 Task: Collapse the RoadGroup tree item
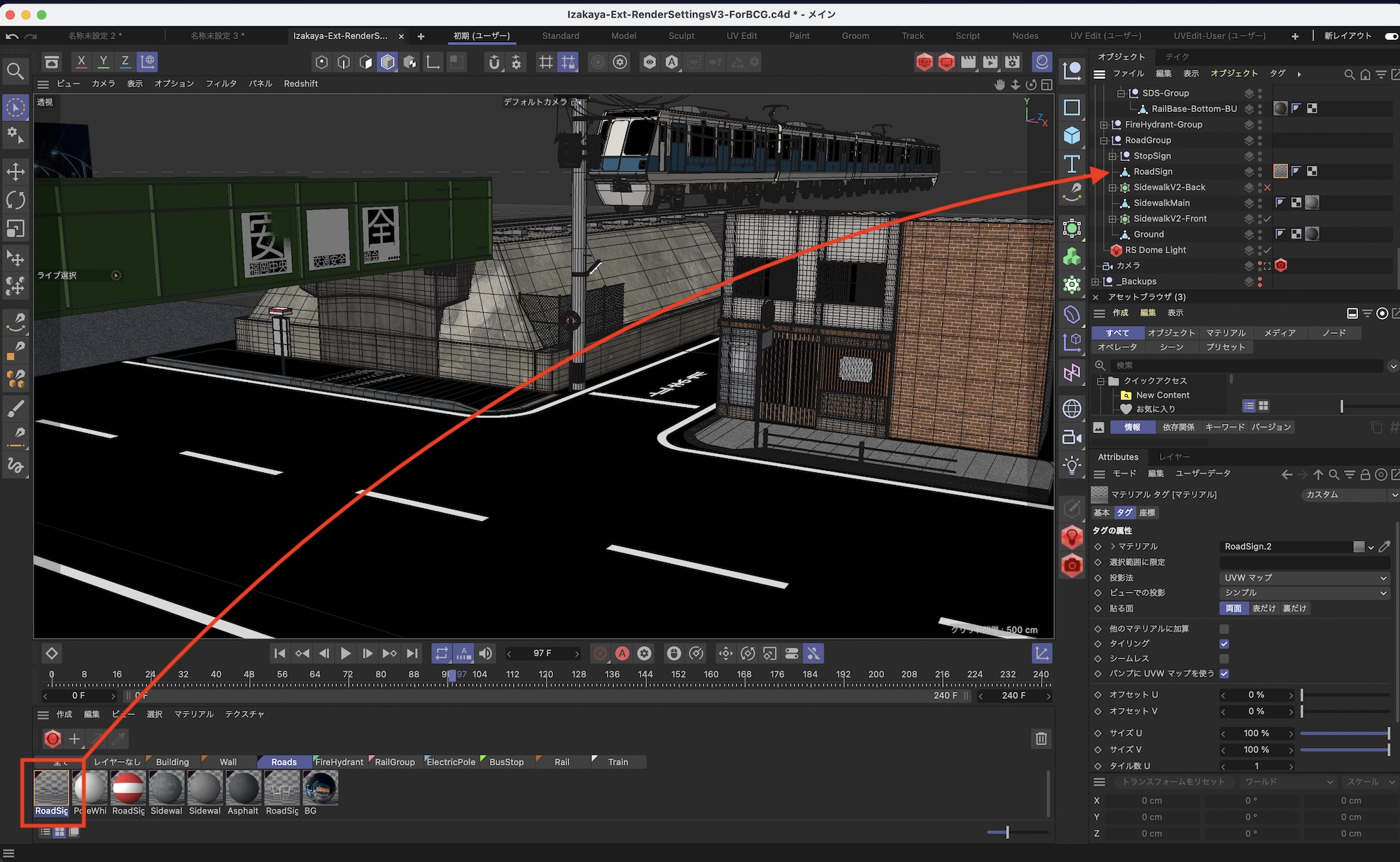(x=1104, y=141)
